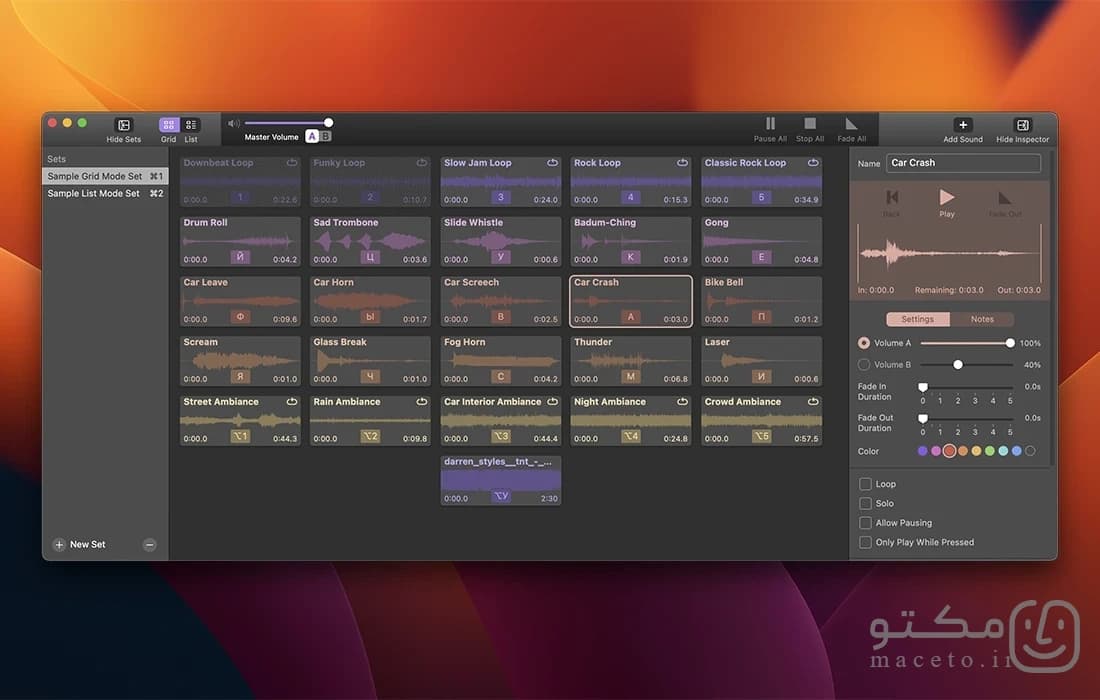
Task: Switch to Grid view mode
Action: [x=168, y=125]
